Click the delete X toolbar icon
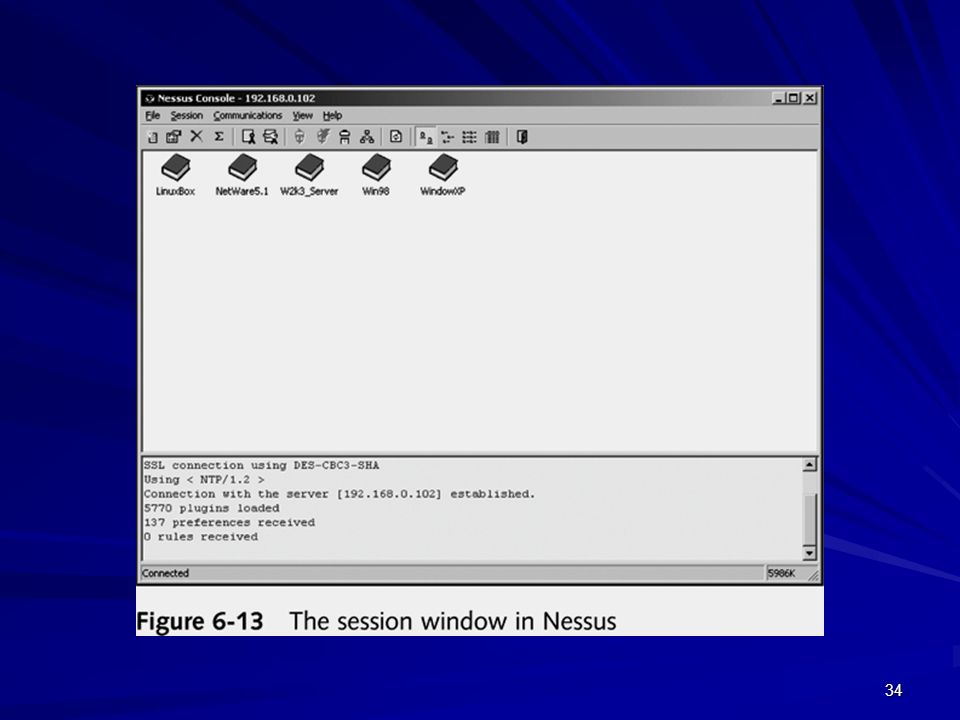960x720 pixels. click(x=196, y=137)
